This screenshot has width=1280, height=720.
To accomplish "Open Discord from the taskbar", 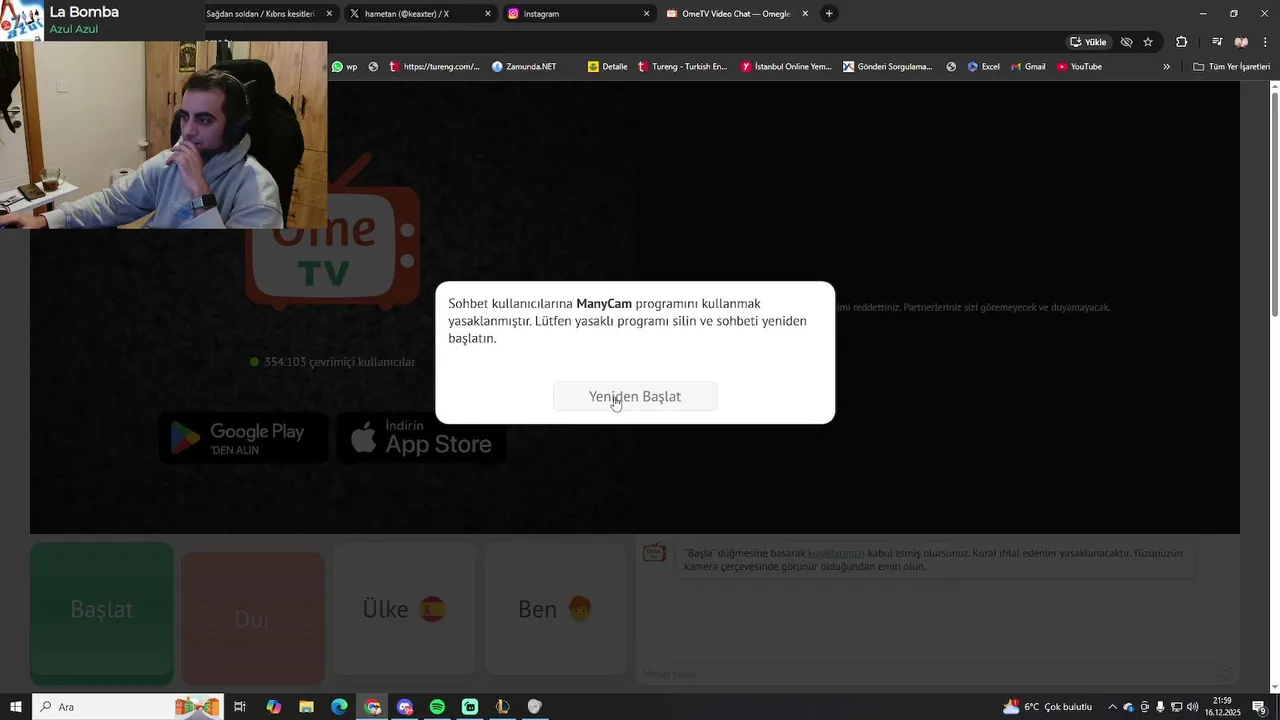I will (x=405, y=707).
